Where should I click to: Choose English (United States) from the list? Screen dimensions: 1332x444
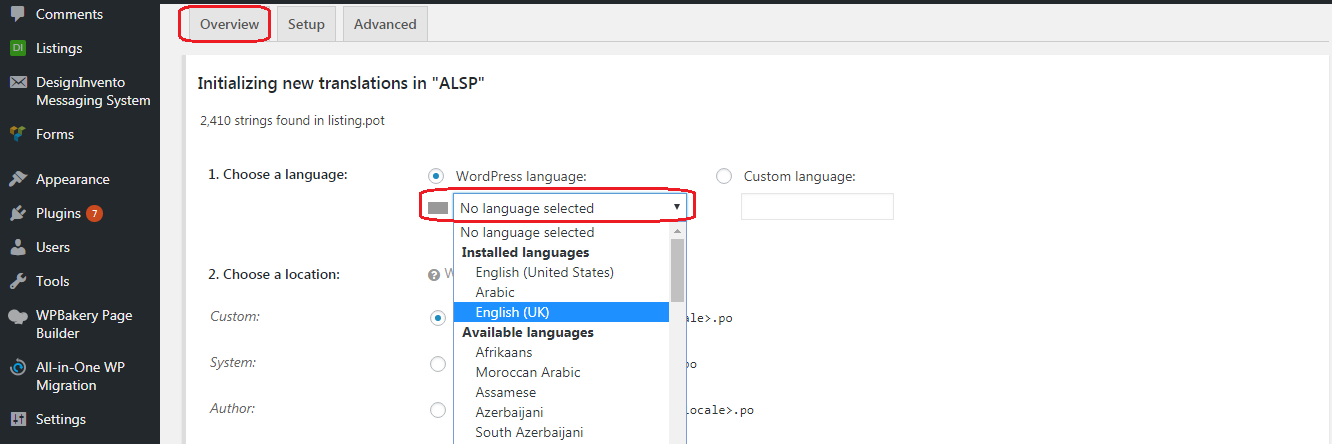point(561,272)
